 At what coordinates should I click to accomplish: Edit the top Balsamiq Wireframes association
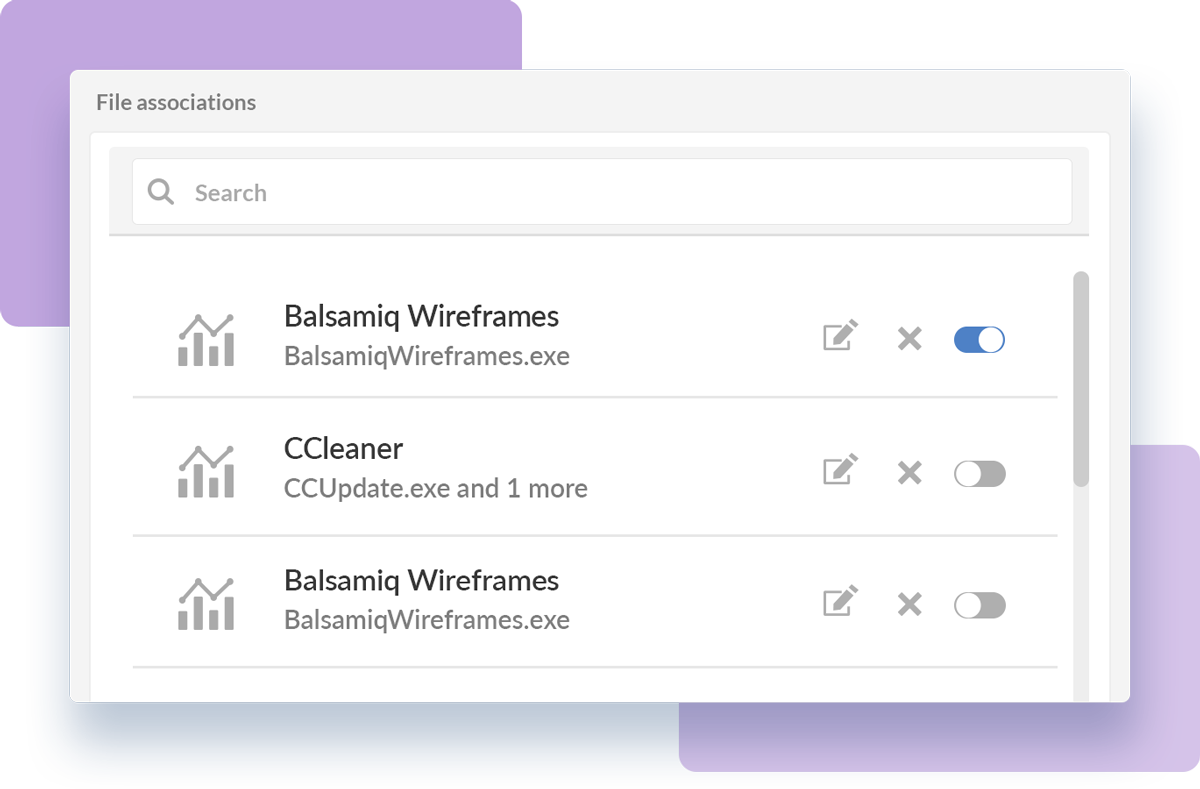(x=840, y=337)
